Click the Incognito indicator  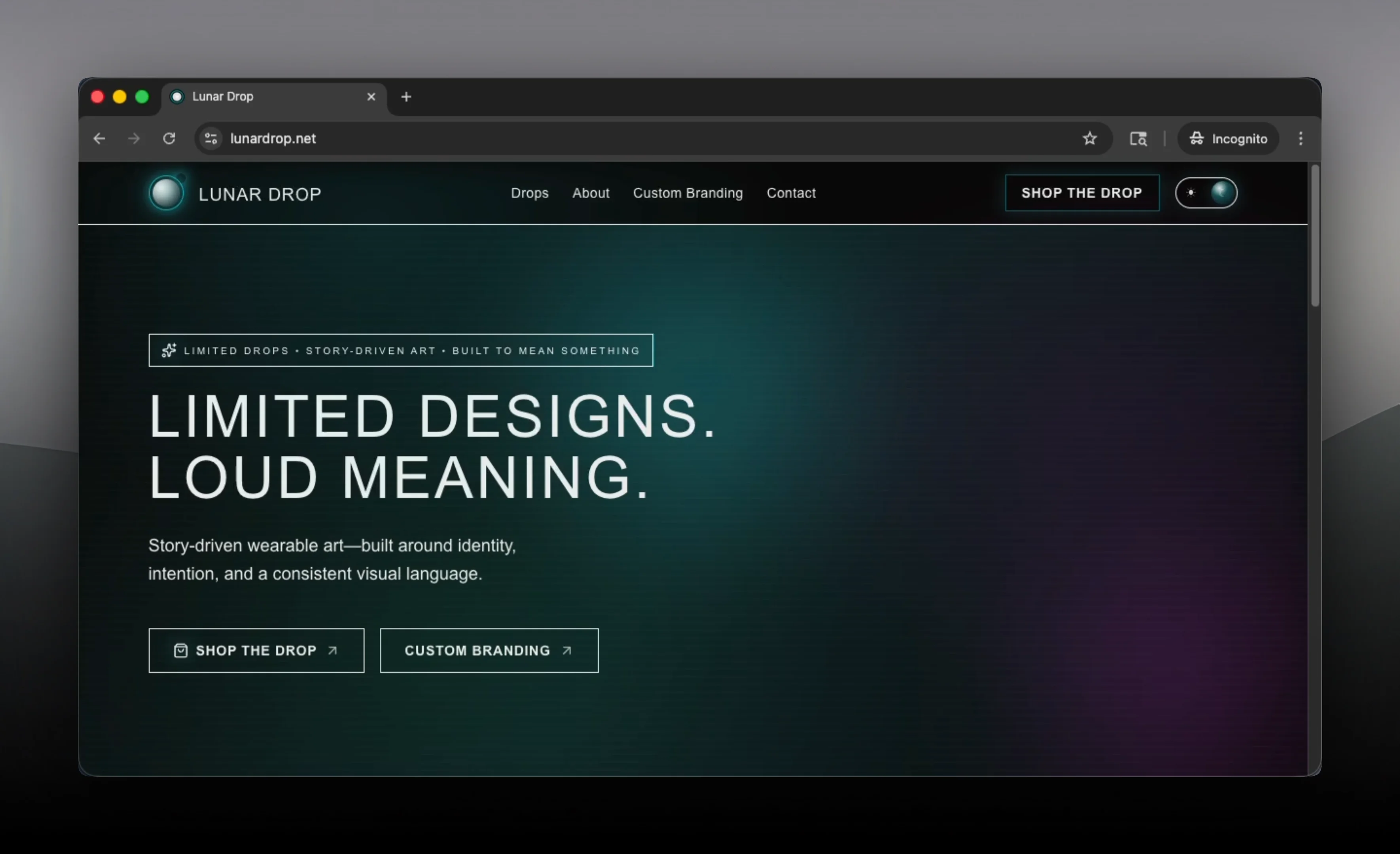tap(1228, 138)
